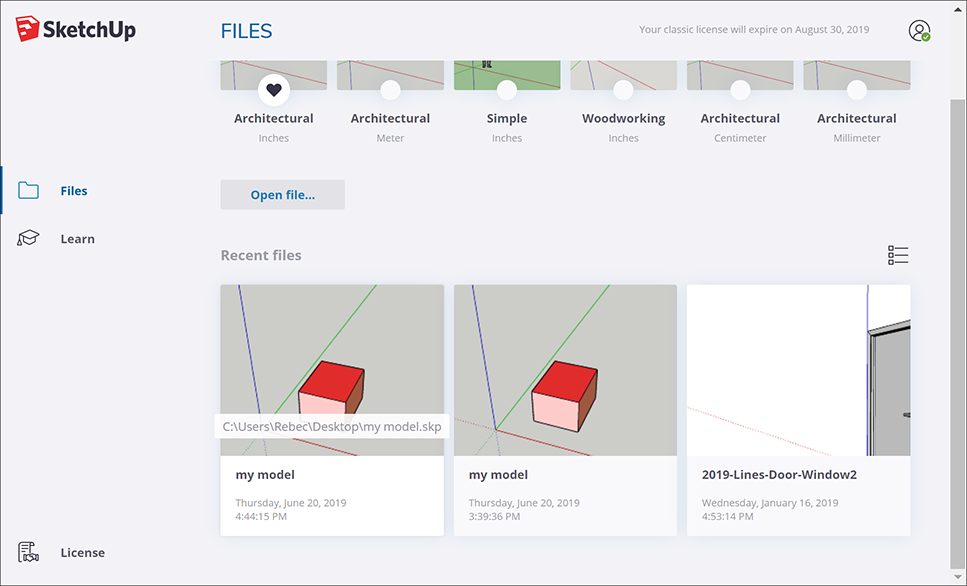Viewport: 967px width, 586px height.
Task: Mark Simple Inches template as favorite
Action: point(507,90)
